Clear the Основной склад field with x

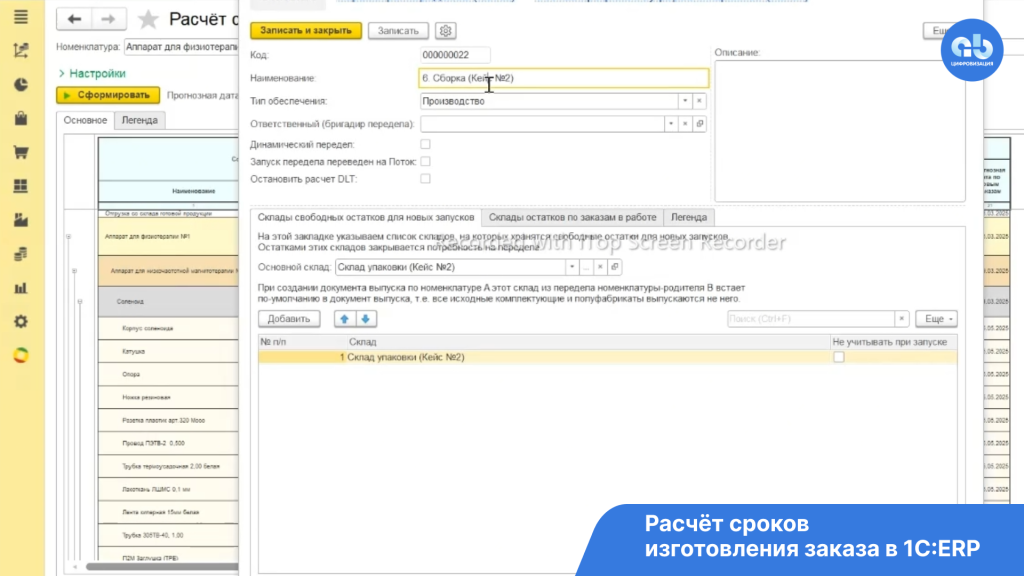click(x=600, y=267)
